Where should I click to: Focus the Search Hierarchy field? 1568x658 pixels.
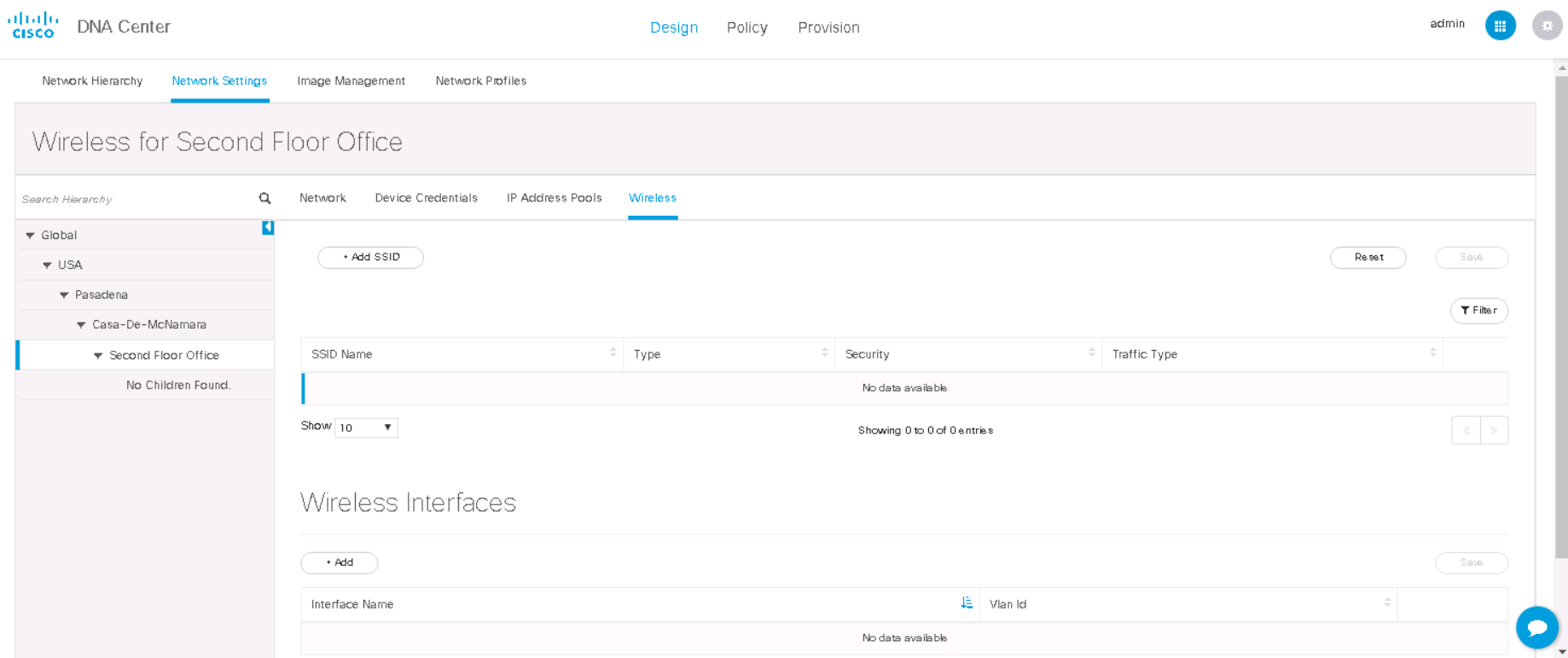pyautogui.click(x=136, y=199)
